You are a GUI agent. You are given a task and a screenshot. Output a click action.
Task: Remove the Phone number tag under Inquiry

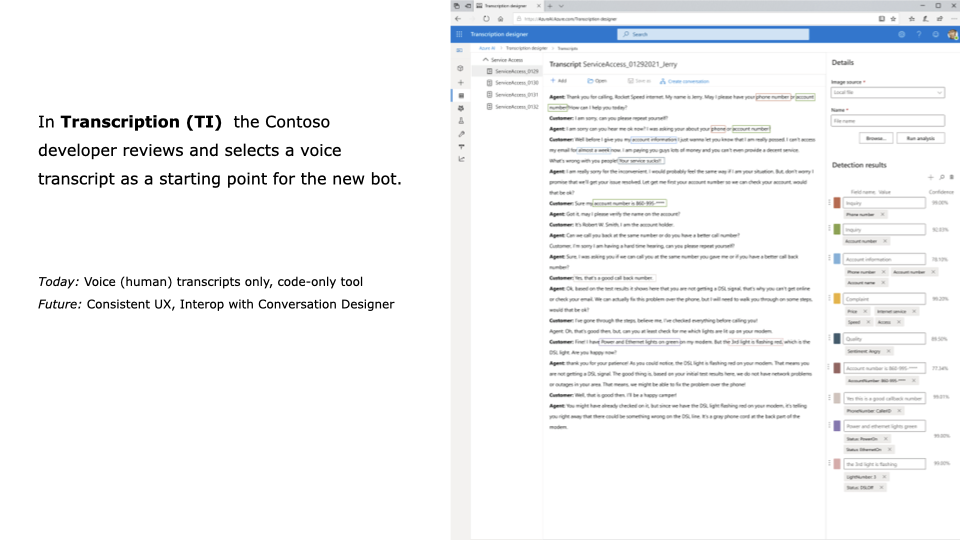pyautogui.click(x=882, y=214)
